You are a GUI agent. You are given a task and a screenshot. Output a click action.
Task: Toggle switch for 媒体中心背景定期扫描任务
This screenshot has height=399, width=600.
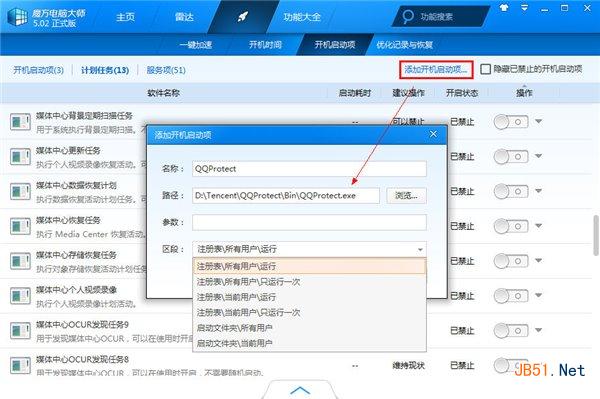[x=511, y=122]
